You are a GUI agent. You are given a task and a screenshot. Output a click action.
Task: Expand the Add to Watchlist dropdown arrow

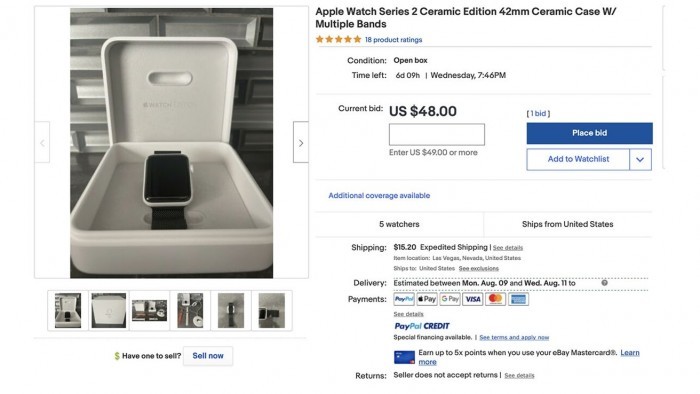(640, 159)
